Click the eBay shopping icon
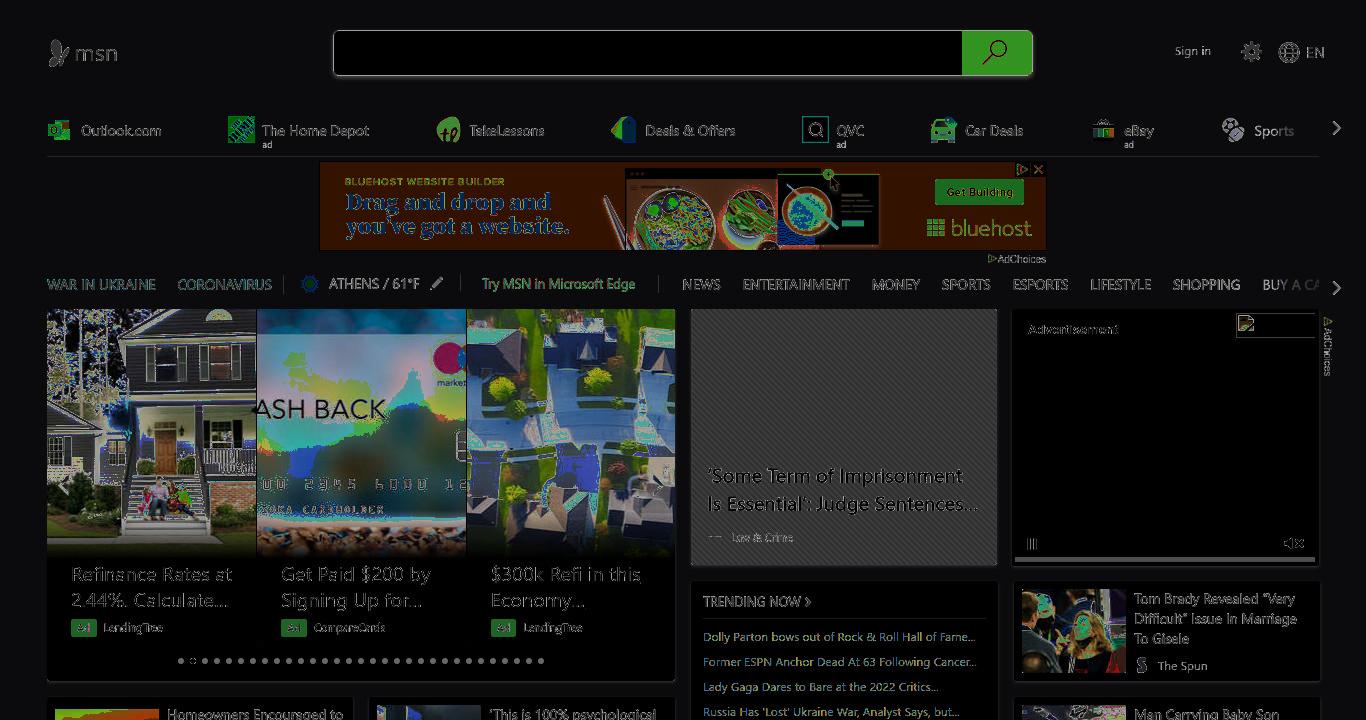Screen dimensions: 1366x720 coord(1104,130)
